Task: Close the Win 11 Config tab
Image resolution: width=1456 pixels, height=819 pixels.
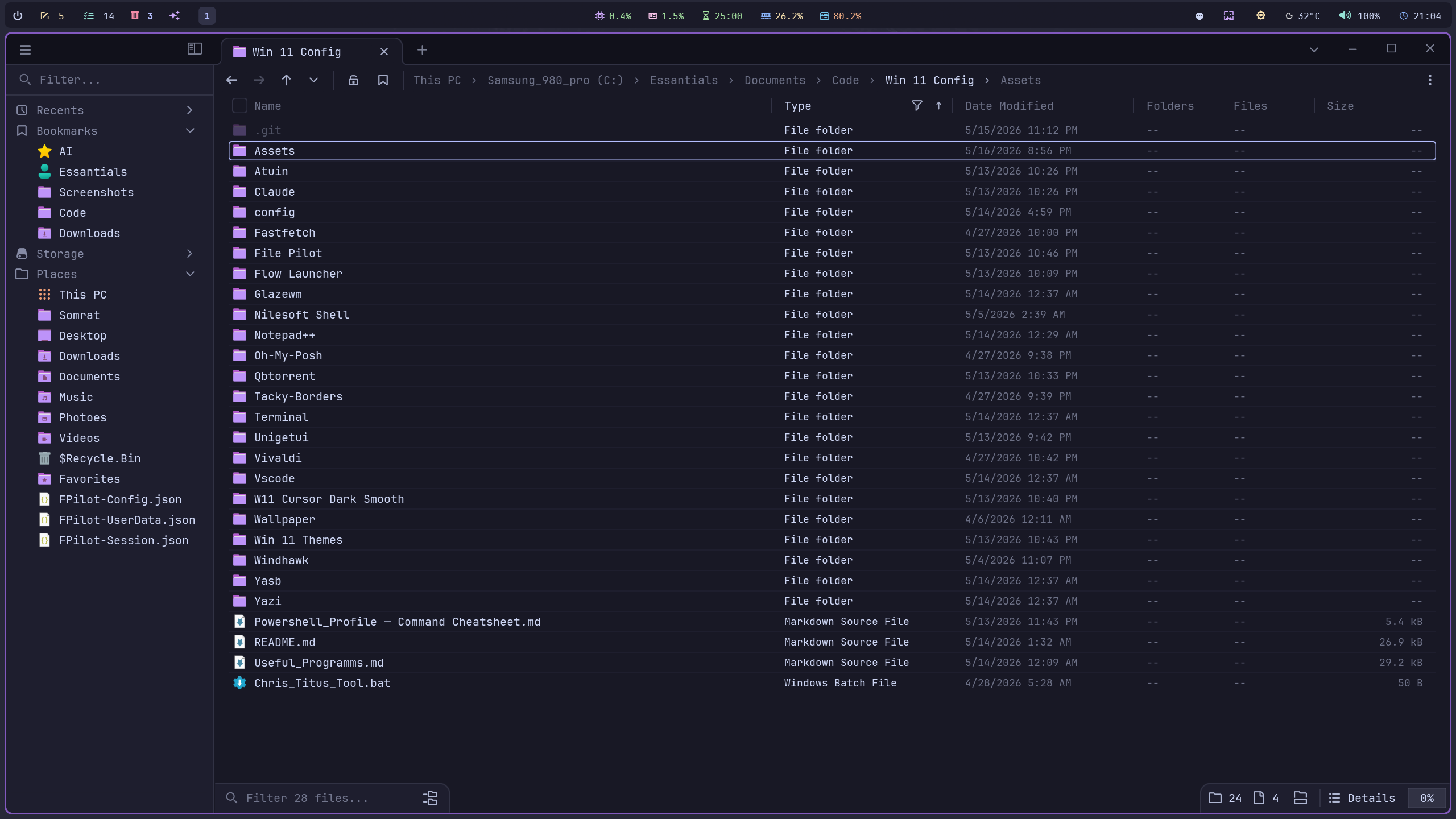Action: click(x=384, y=52)
